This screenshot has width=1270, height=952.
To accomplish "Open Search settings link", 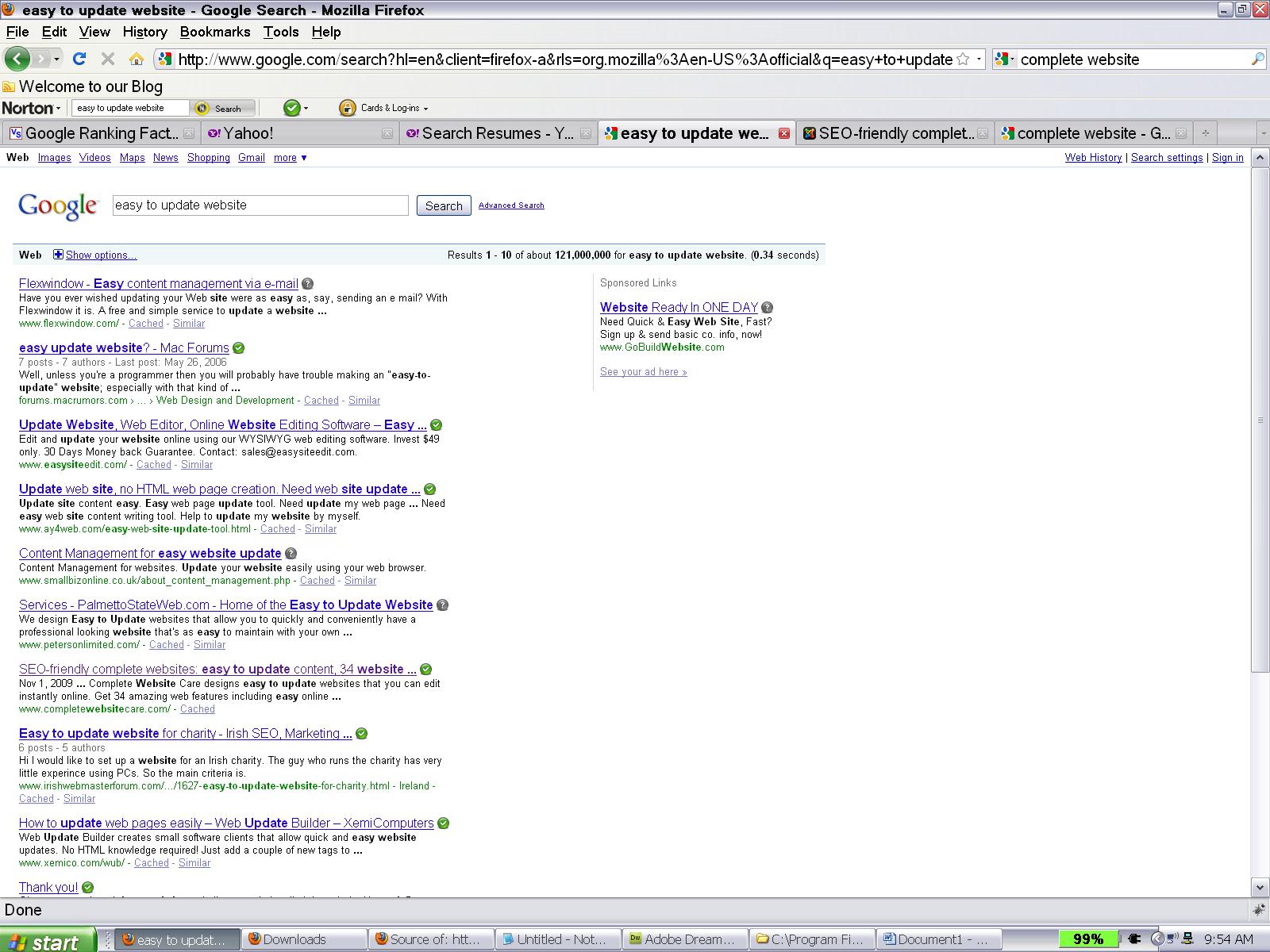I will tap(1167, 158).
